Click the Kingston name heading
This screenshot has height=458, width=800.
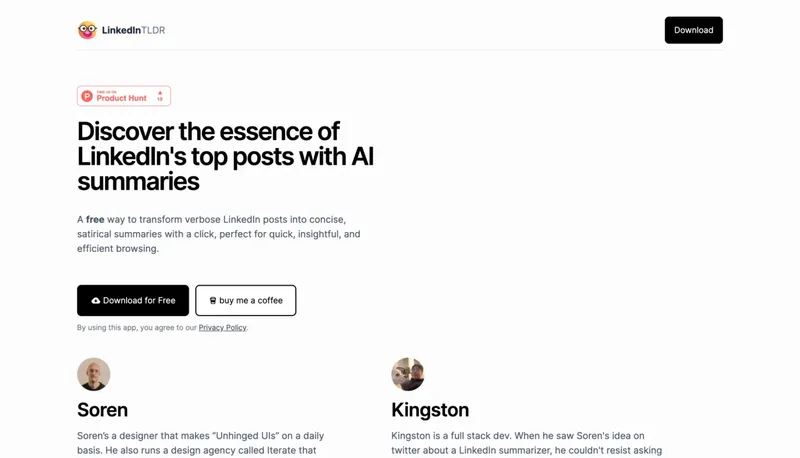click(430, 410)
